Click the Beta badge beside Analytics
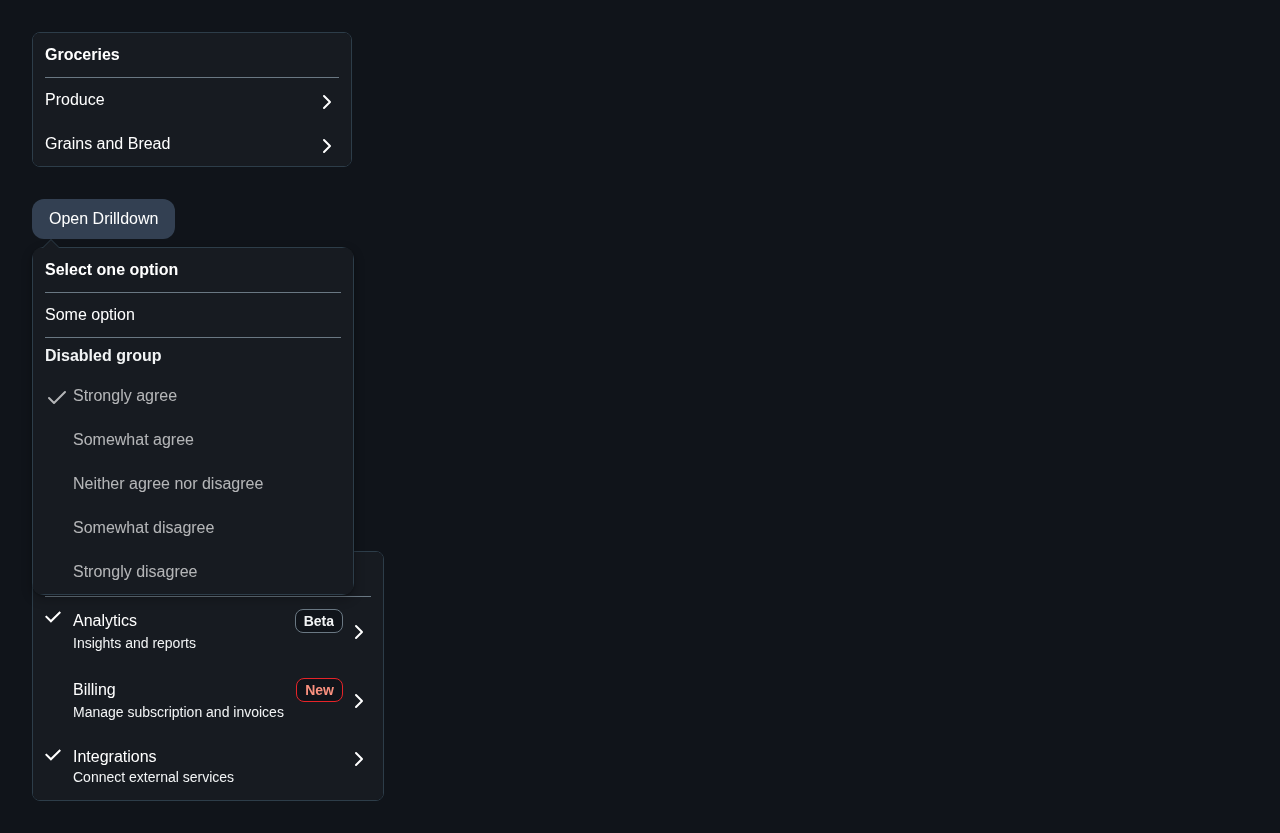This screenshot has width=1280, height=833. pyautogui.click(x=319, y=621)
